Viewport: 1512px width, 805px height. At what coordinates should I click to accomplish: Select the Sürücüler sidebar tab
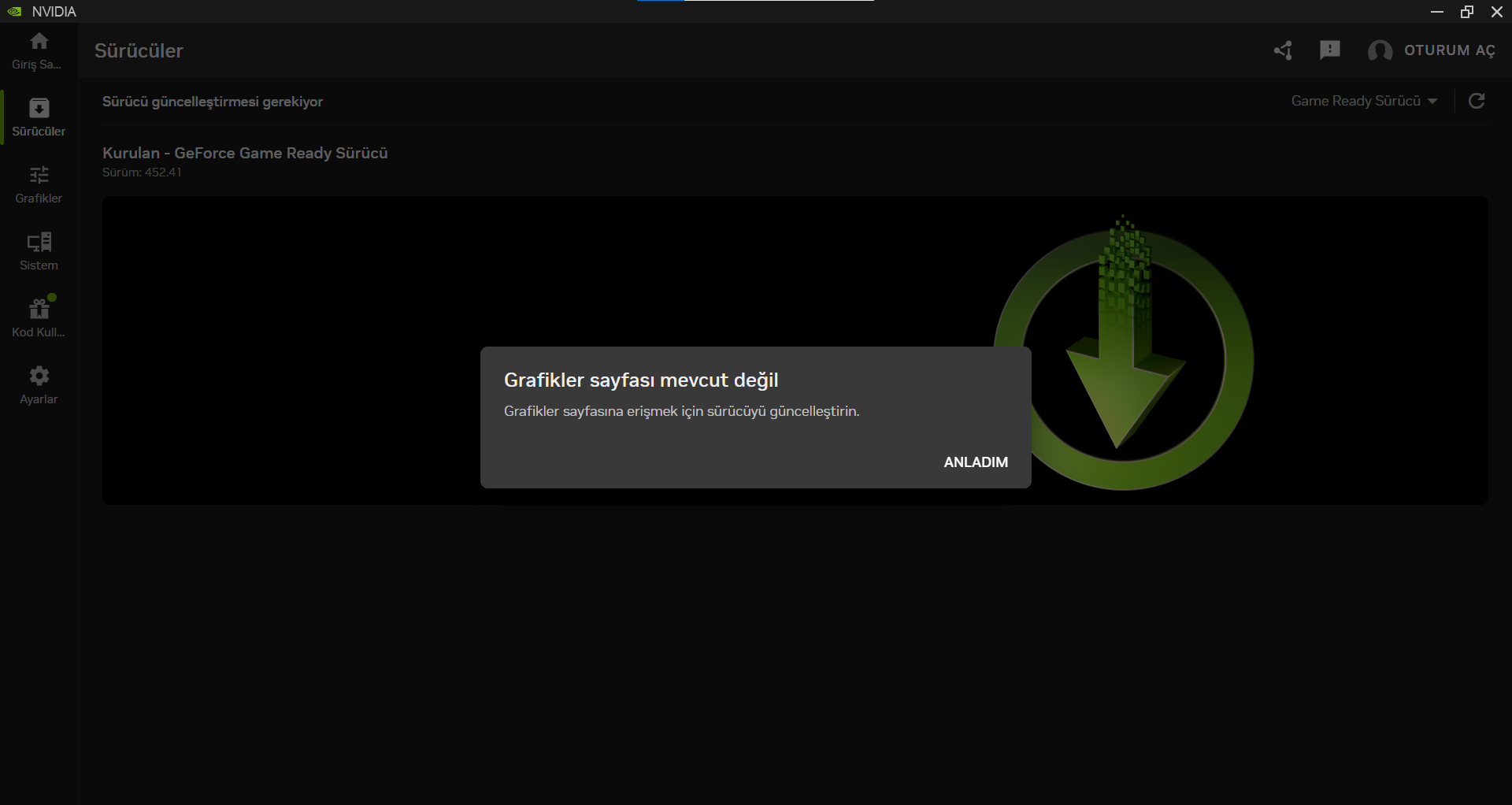(x=39, y=117)
